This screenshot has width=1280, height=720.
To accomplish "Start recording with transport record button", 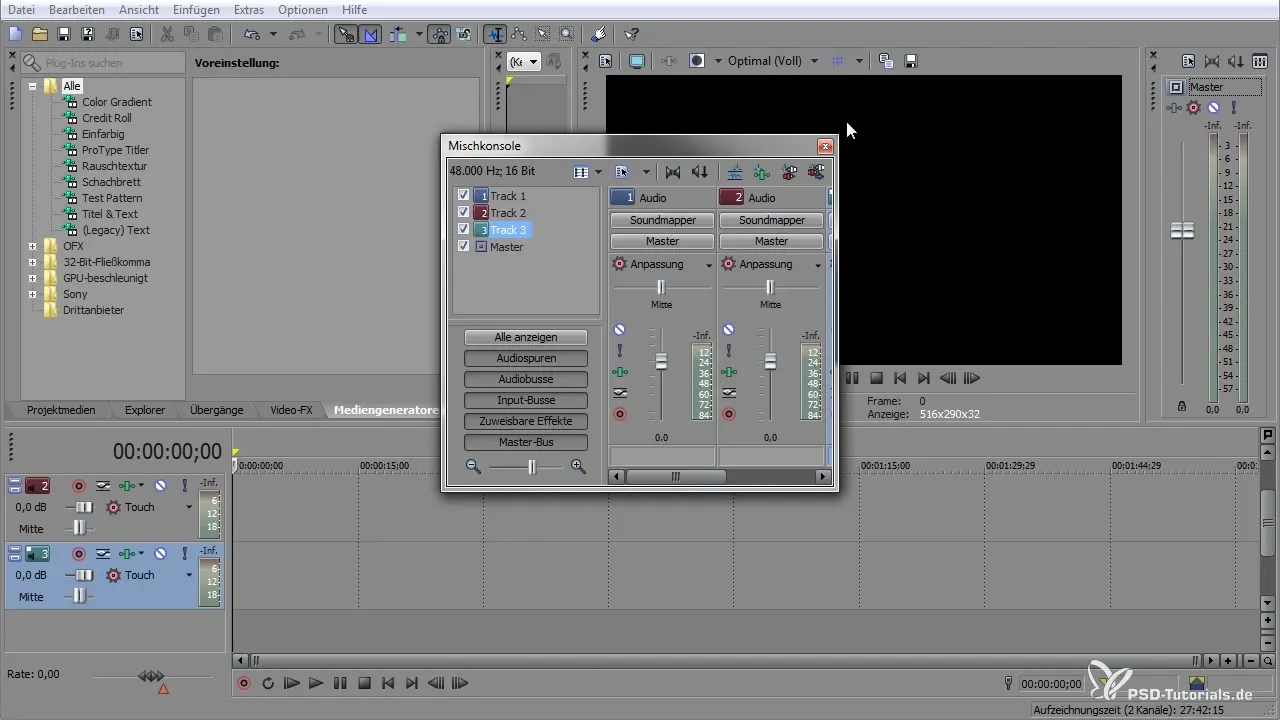I will [x=244, y=684].
